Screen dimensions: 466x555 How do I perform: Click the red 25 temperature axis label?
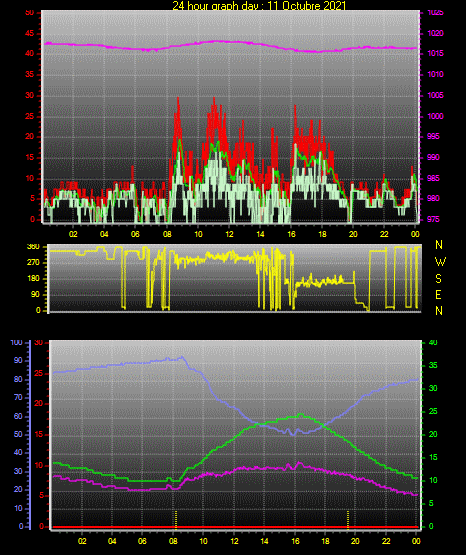coord(39,374)
